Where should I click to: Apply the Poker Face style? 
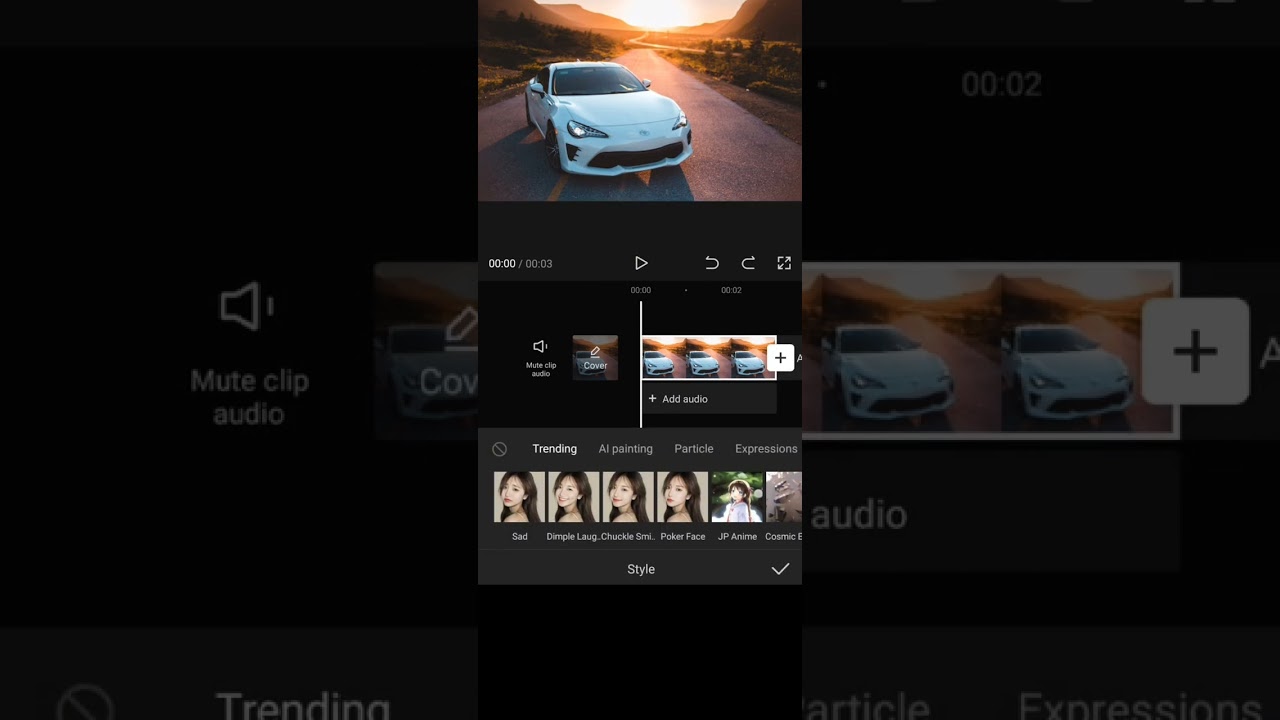pos(683,507)
